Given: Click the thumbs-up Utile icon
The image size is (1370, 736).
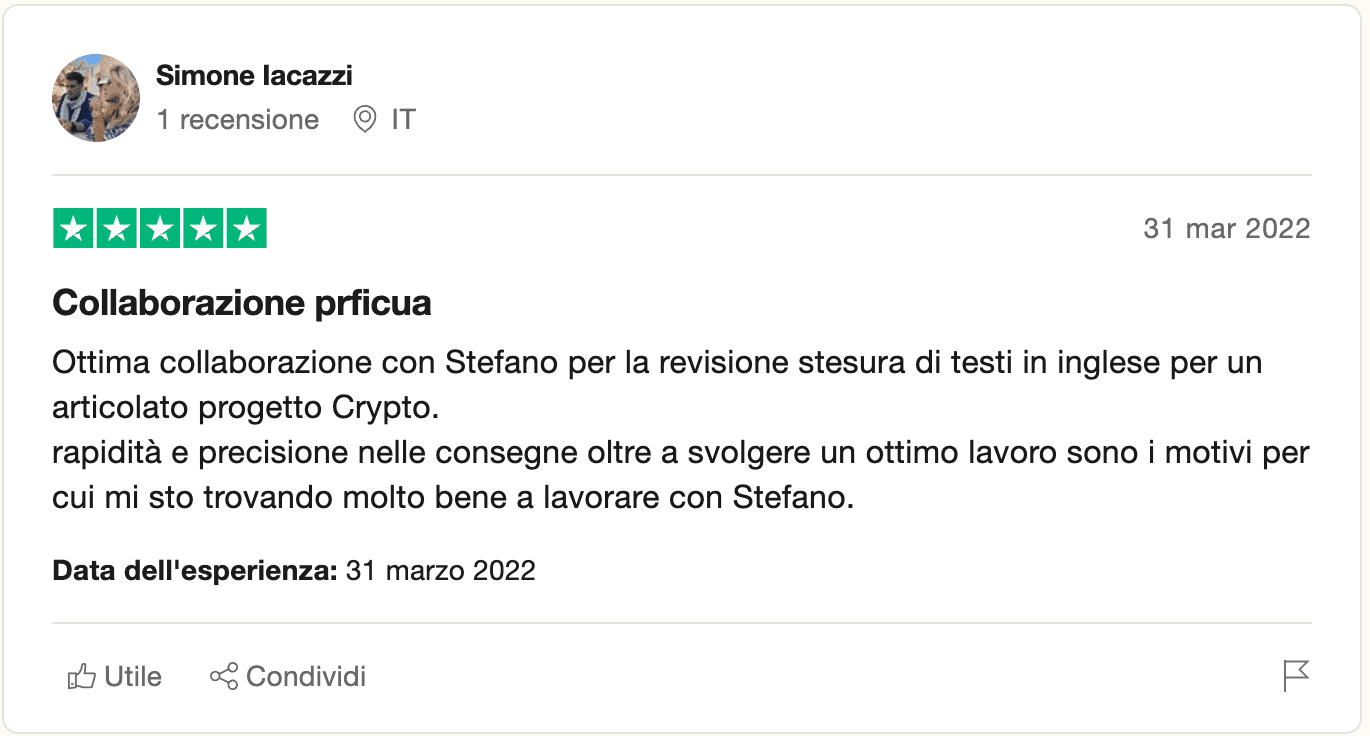Looking at the screenshot, I should (81, 677).
